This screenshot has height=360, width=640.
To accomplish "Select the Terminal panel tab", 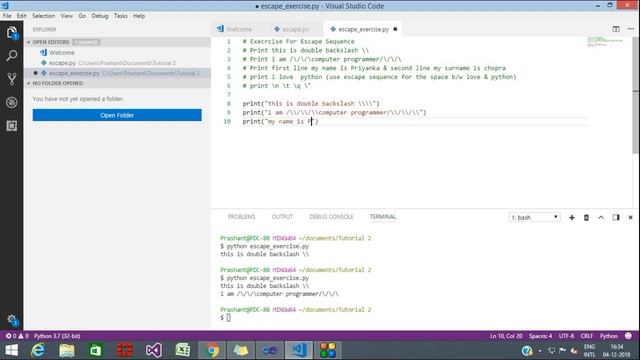I will (x=383, y=217).
